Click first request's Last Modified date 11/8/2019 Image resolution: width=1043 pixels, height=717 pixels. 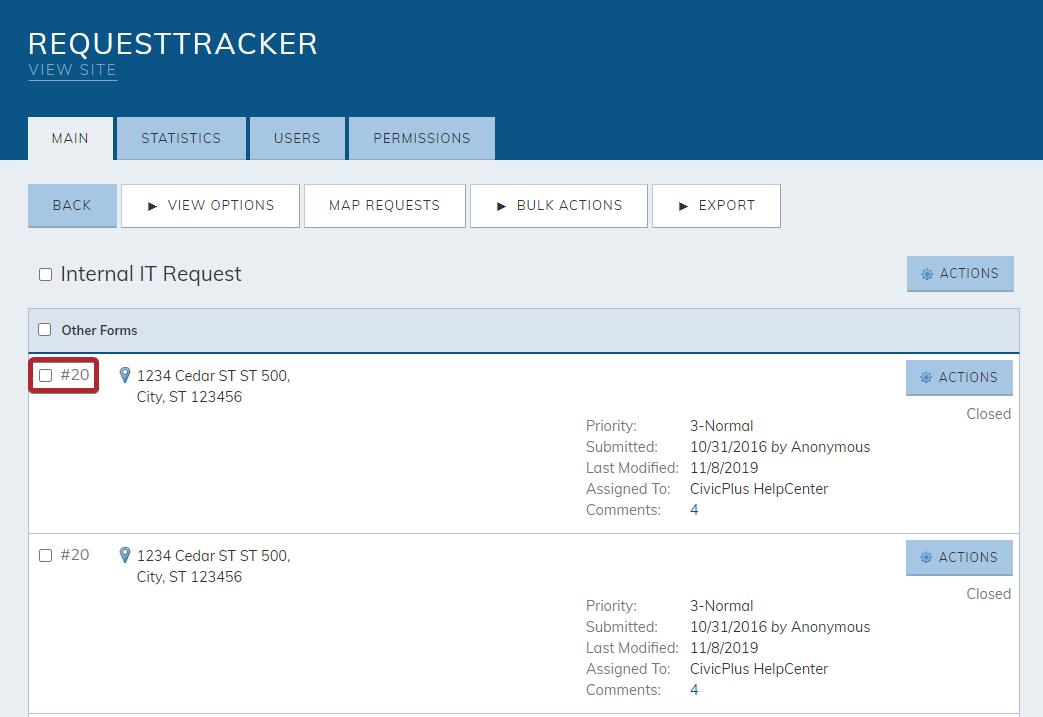coord(724,468)
